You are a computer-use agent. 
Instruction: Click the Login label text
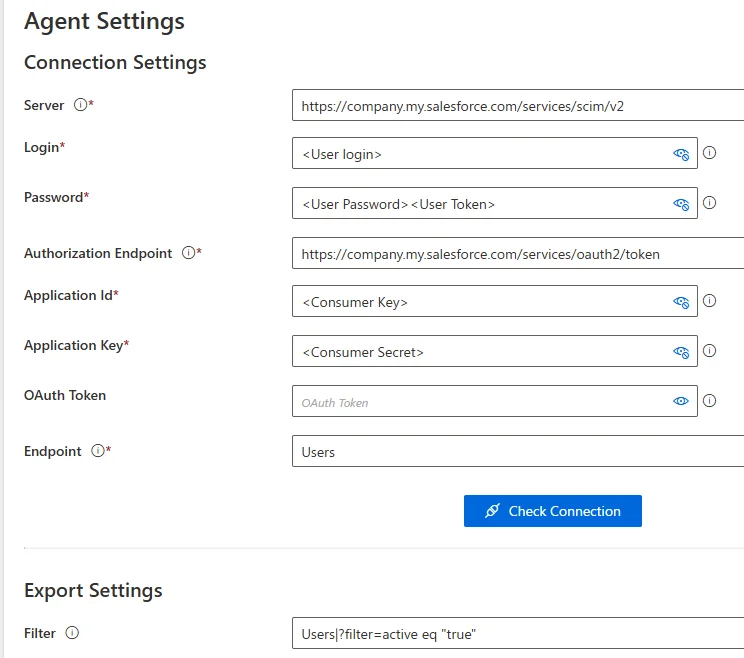[x=41, y=148]
